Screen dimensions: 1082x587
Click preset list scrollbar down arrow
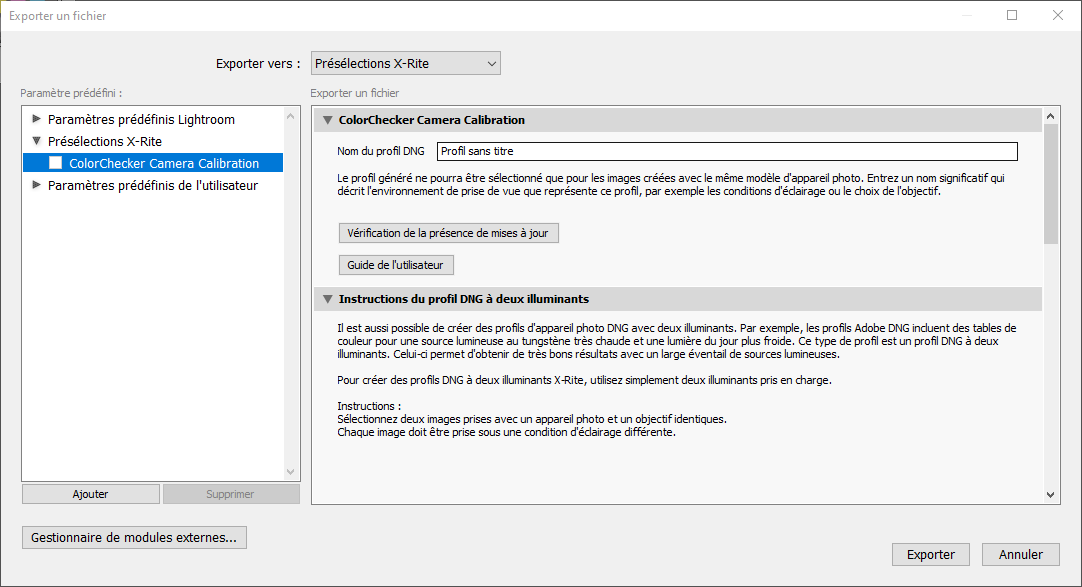point(291,472)
